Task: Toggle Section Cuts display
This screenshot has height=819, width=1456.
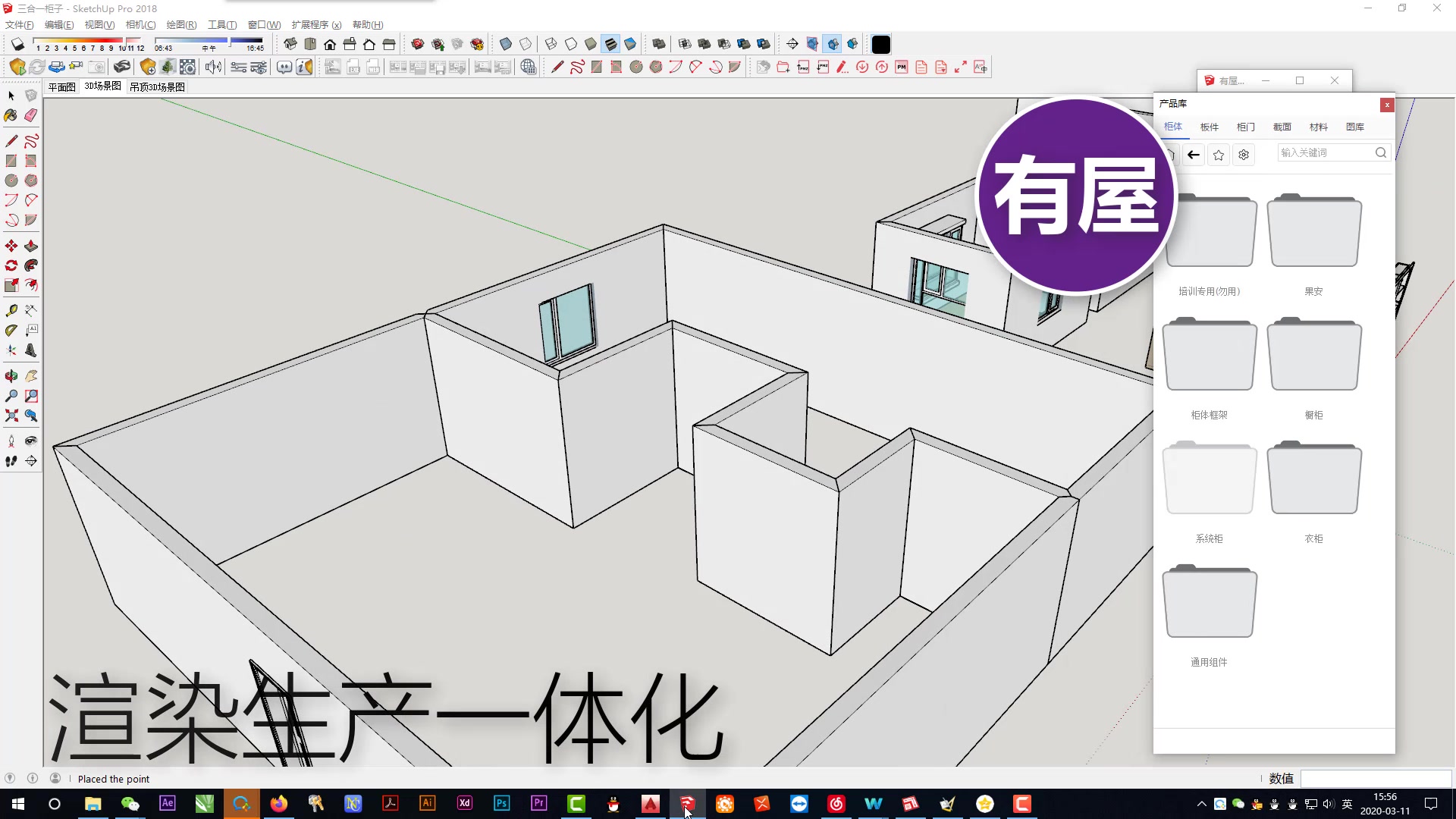Action: [x=833, y=44]
